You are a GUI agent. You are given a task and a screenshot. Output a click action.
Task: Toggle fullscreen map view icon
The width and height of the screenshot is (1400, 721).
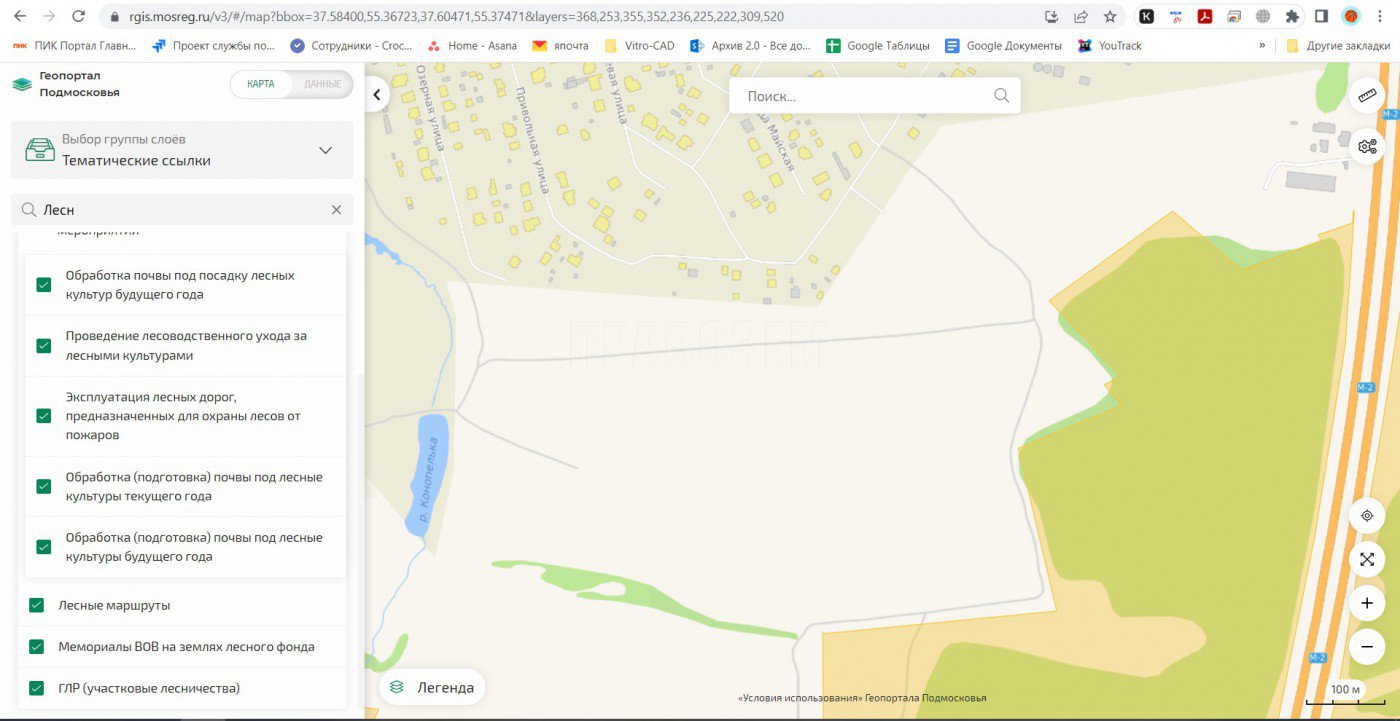coord(1367,559)
